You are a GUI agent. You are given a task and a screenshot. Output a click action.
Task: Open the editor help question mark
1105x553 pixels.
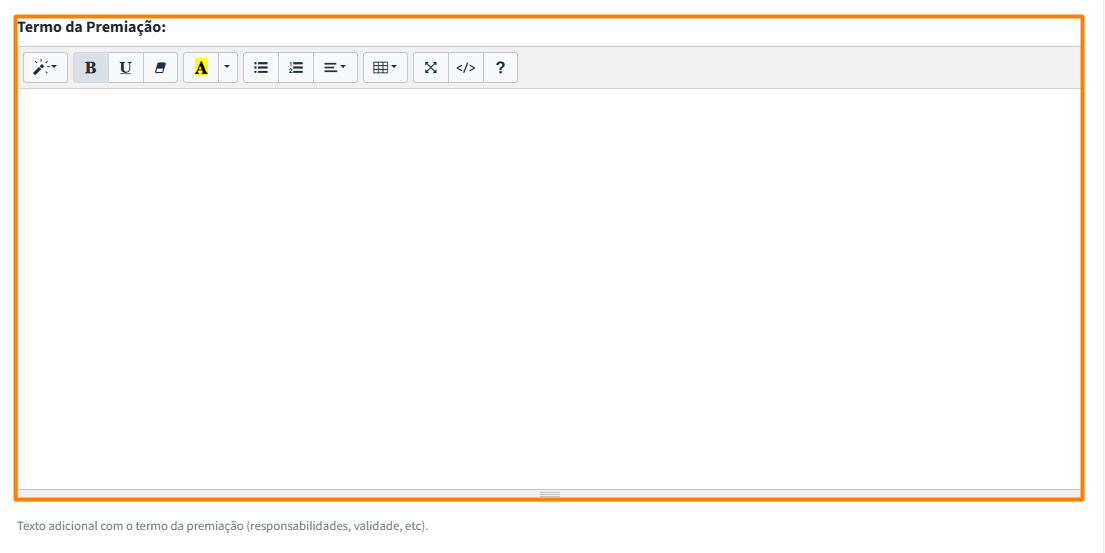pyautogui.click(x=500, y=68)
